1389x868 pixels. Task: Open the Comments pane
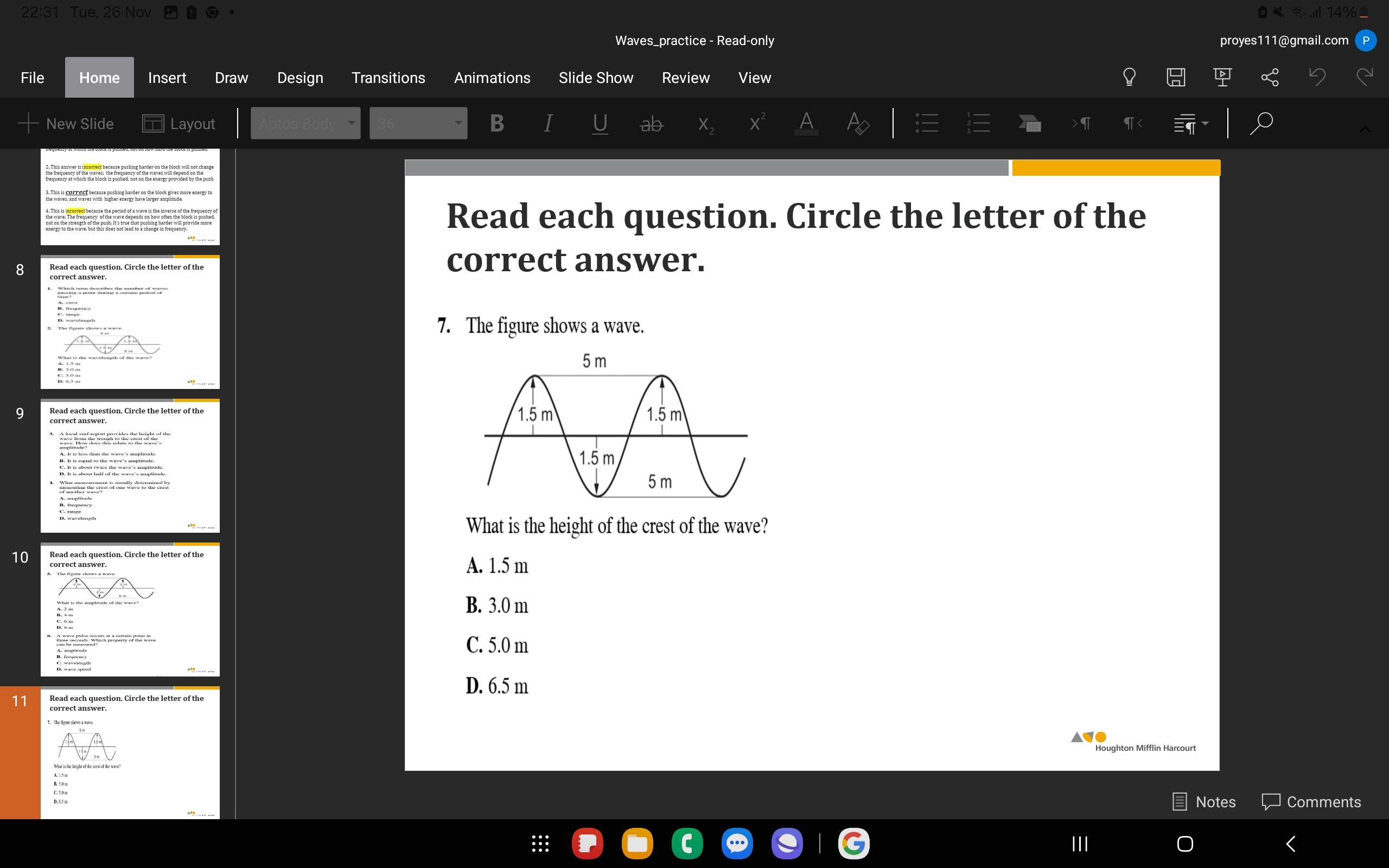click(x=1311, y=801)
